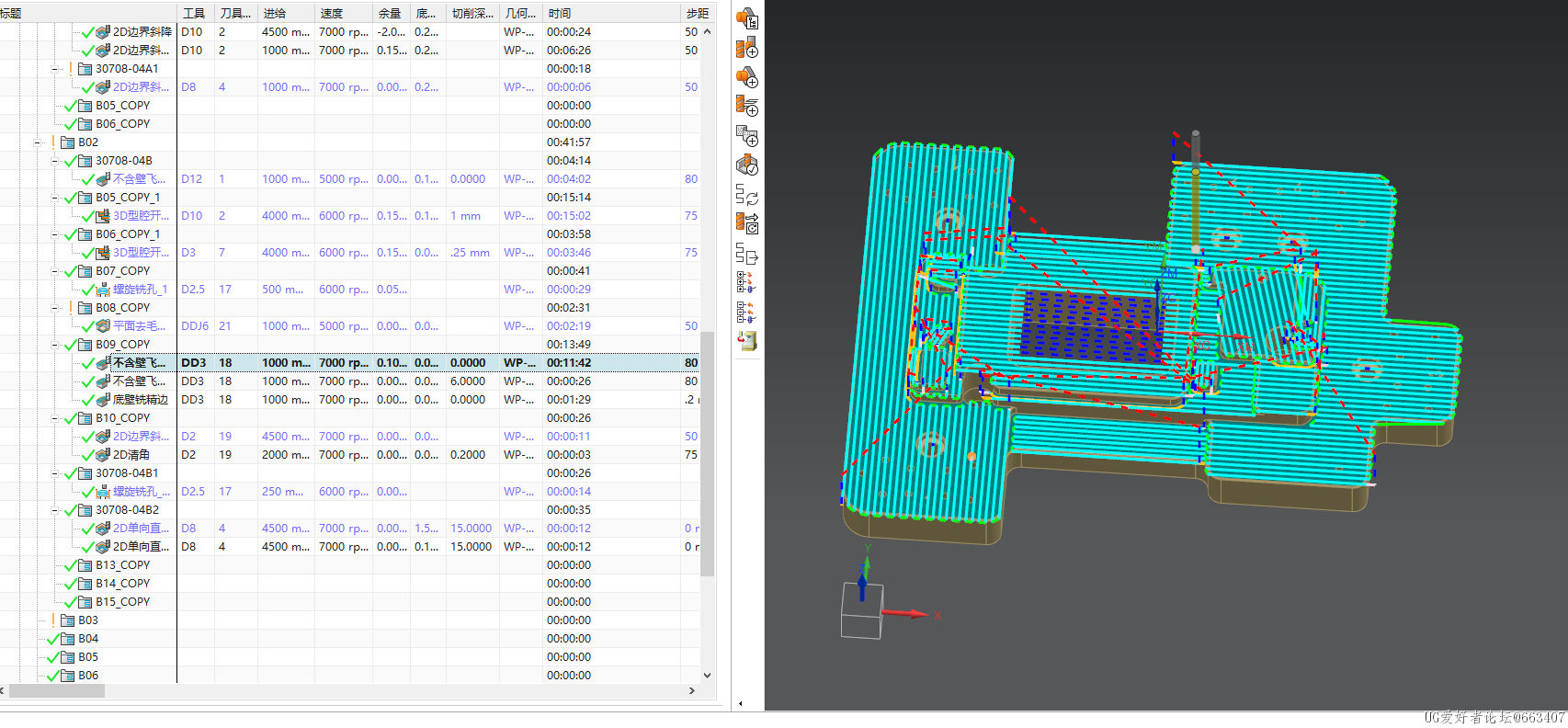Click the 余量 column header

[x=392, y=13]
